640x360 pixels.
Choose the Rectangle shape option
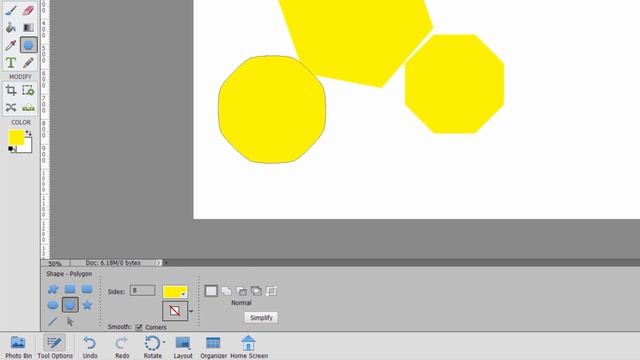70,289
